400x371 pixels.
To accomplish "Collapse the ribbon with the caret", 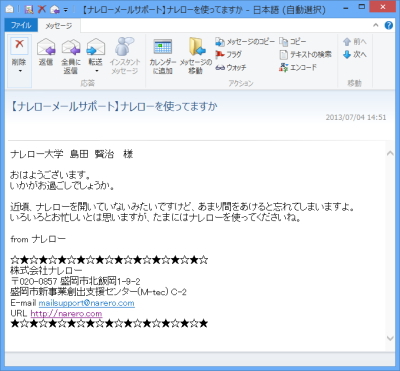I will 376,25.
